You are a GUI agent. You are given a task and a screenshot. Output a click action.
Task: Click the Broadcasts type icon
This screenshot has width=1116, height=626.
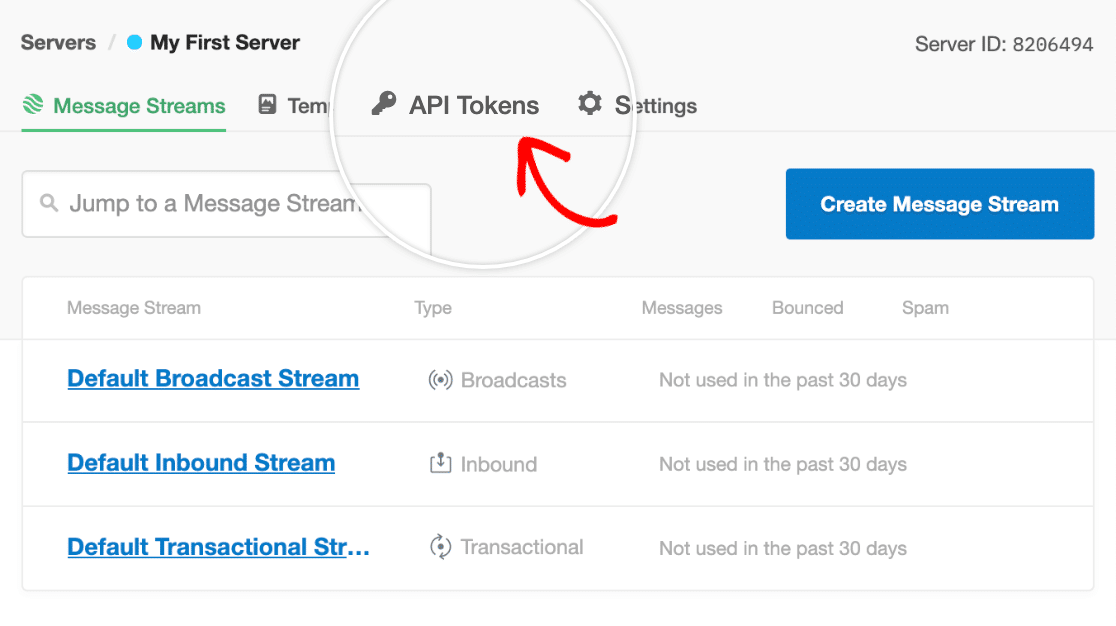pyautogui.click(x=440, y=380)
